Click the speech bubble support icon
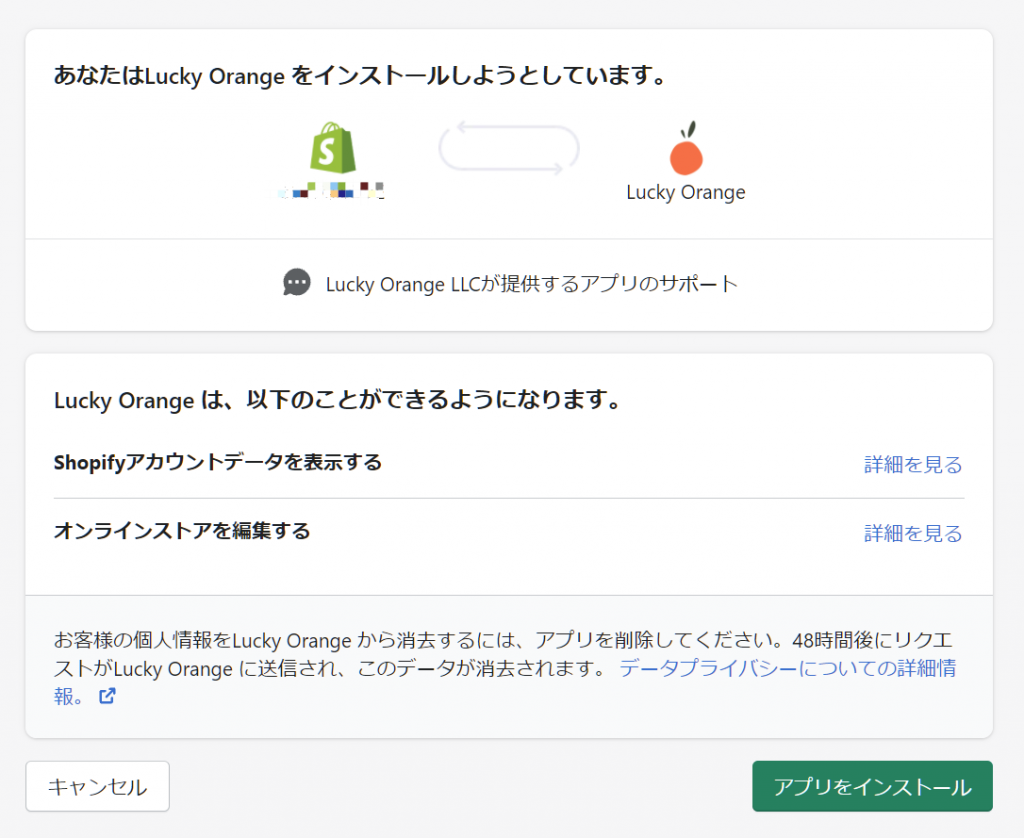 click(296, 283)
